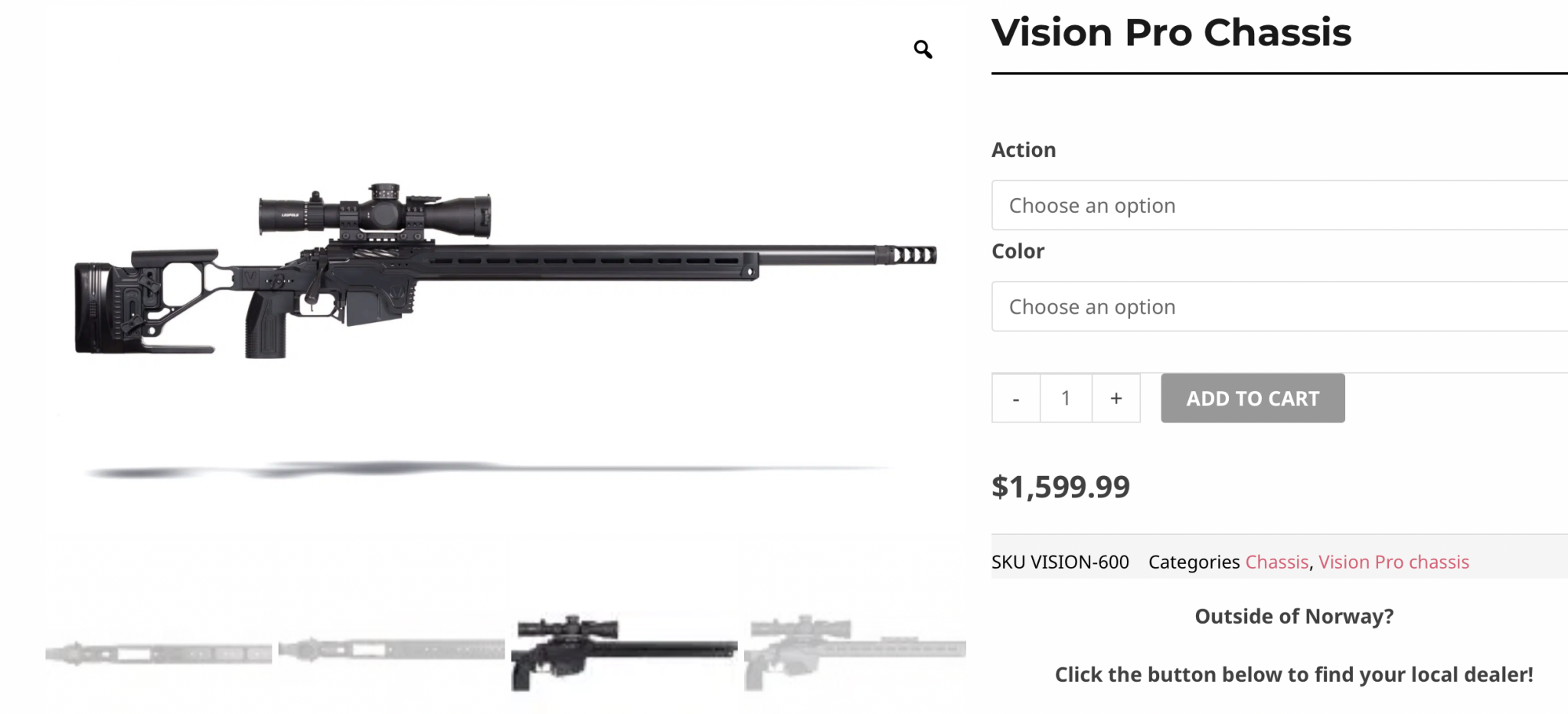Select the faded gray scoped rifle thumbnail
The width and height of the screenshot is (1568, 714).
coord(854,651)
